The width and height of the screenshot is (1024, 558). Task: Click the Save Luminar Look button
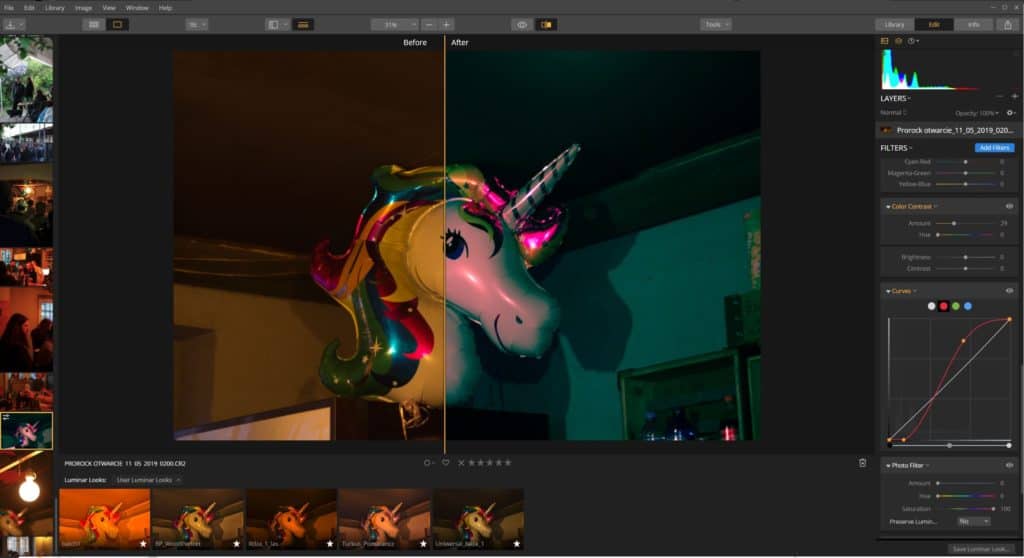click(x=981, y=549)
